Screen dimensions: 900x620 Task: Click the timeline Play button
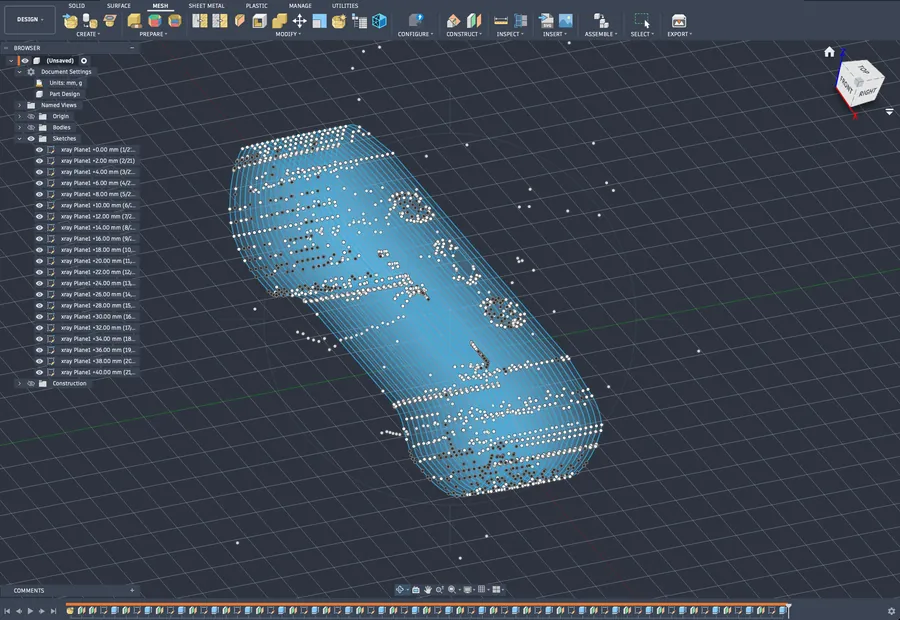coord(30,611)
